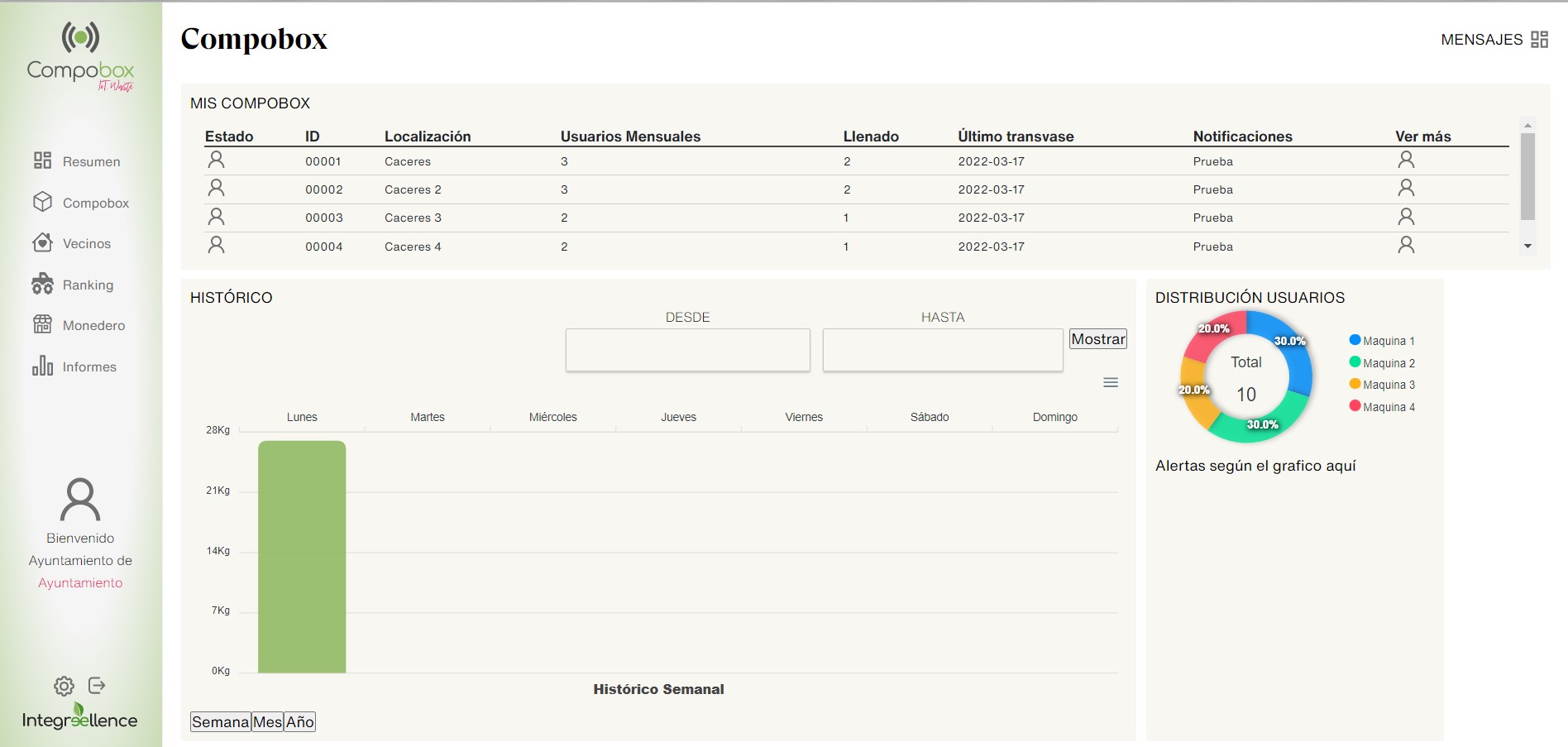Hide Maquina 4 in donut legend
Image resolution: width=1568 pixels, height=747 pixels.
point(1382,407)
